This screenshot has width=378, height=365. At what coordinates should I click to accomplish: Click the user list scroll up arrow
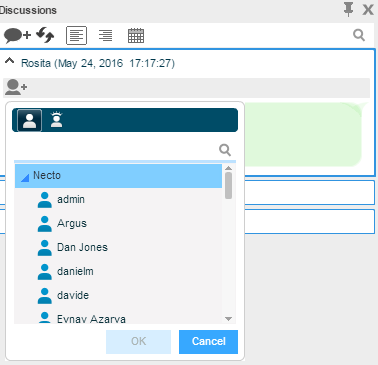tap(228, 168)
